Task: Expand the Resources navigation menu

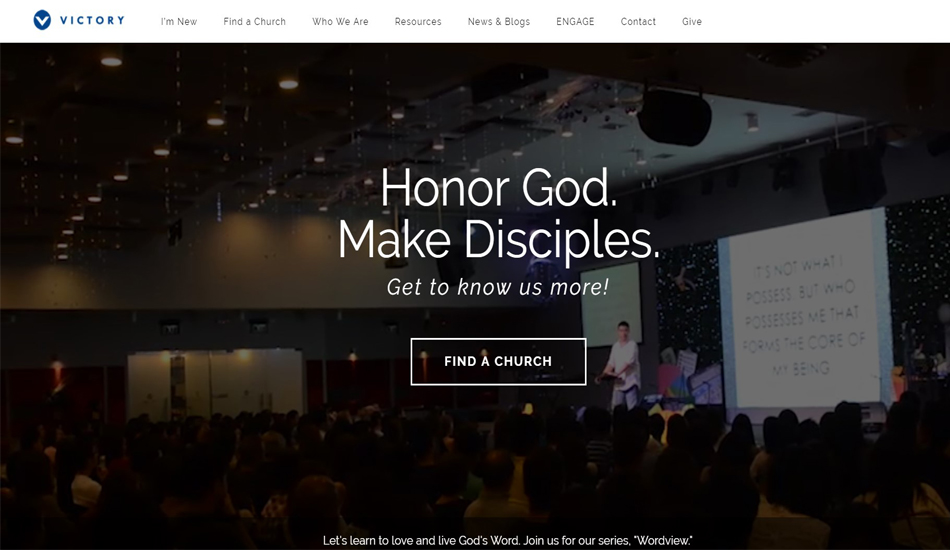Action: [x=418, y=21]
